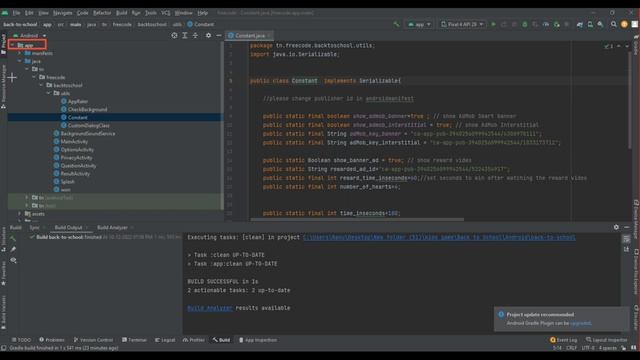
Task: Expand the manifests folder
Action: (20, 53)
